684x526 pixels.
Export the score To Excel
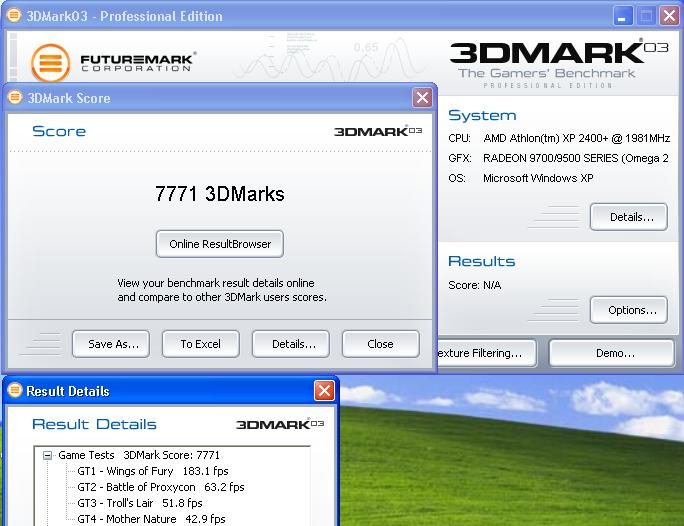coord(201,344)
